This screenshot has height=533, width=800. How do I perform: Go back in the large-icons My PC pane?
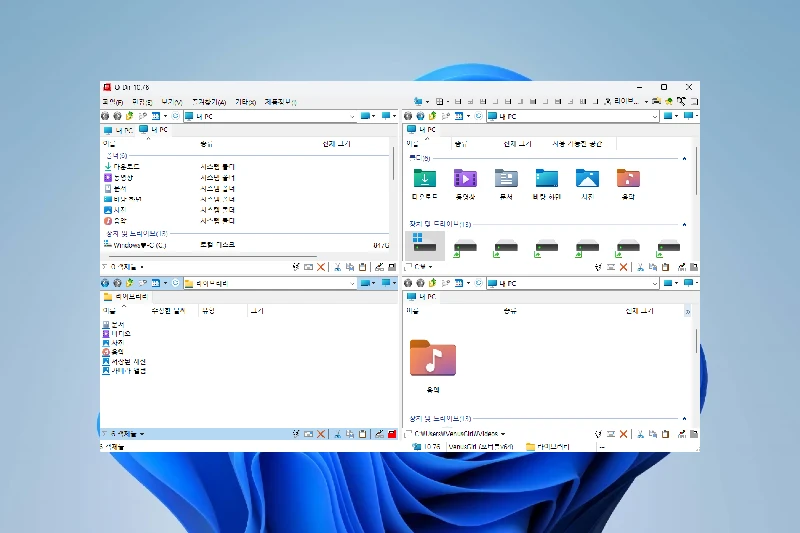point(408,116)
